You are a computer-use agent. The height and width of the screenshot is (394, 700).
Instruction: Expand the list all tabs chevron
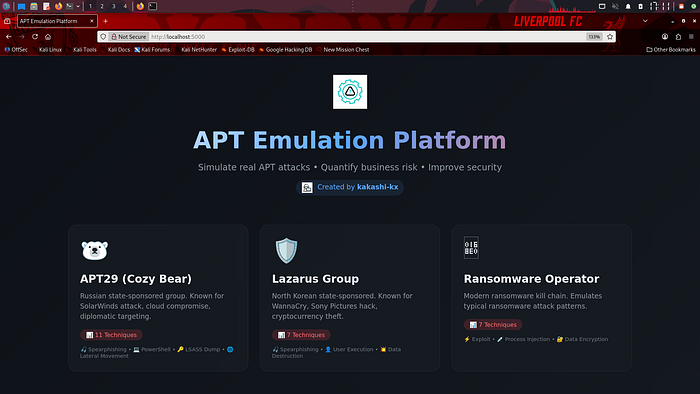pos(645,21)
